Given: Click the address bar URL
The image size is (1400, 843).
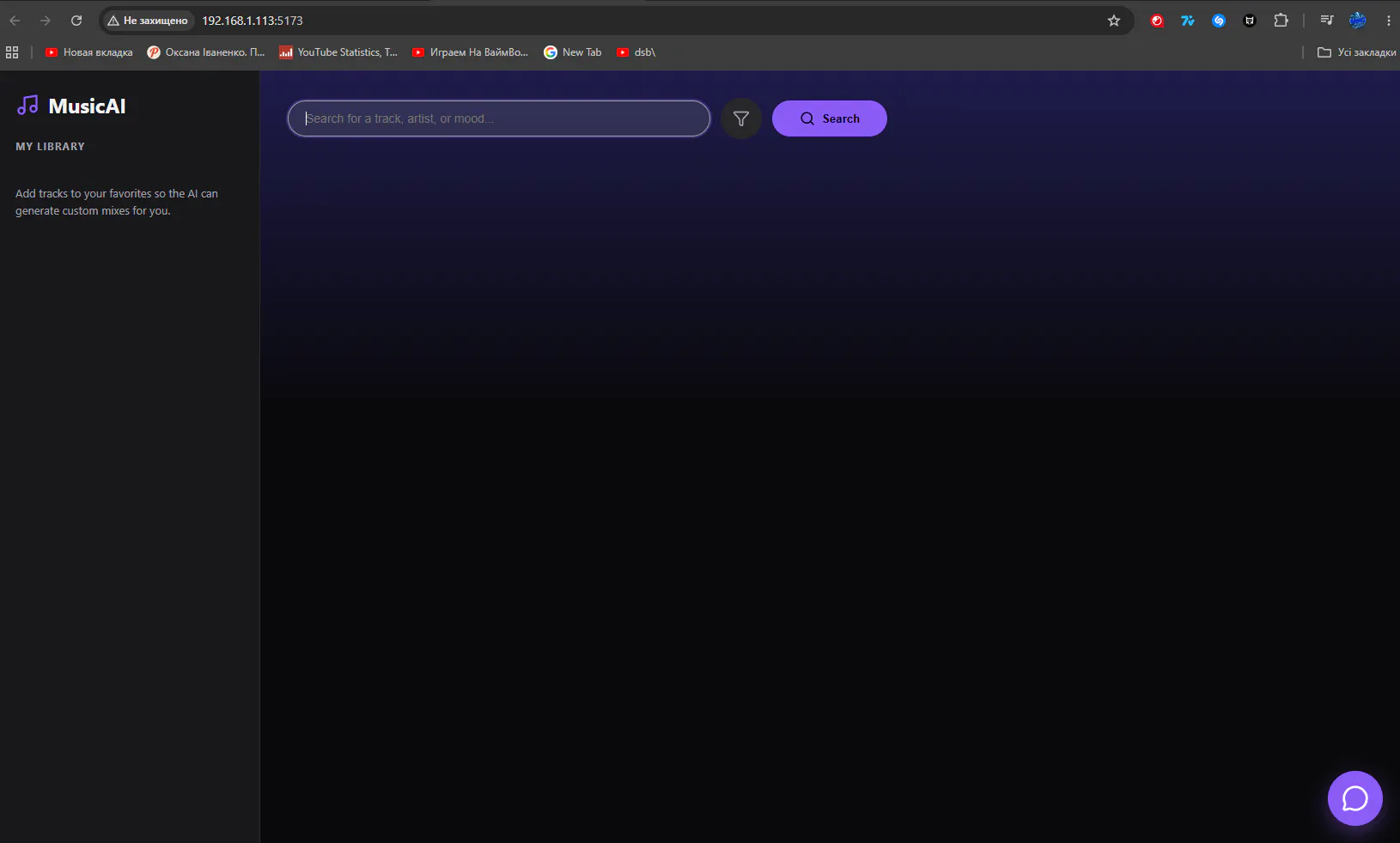Looking at the screenshot, I should pos(253,21).
